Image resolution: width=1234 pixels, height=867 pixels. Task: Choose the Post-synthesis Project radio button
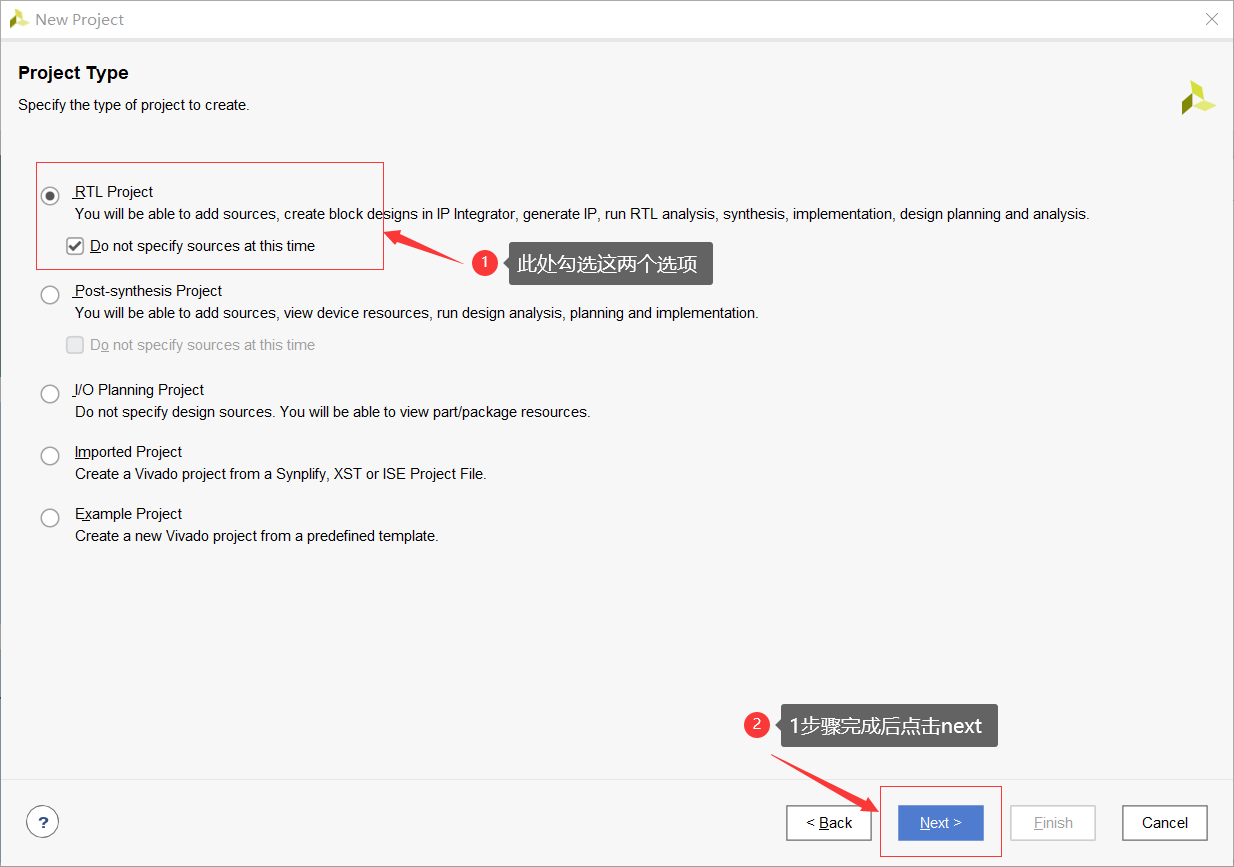50,295
